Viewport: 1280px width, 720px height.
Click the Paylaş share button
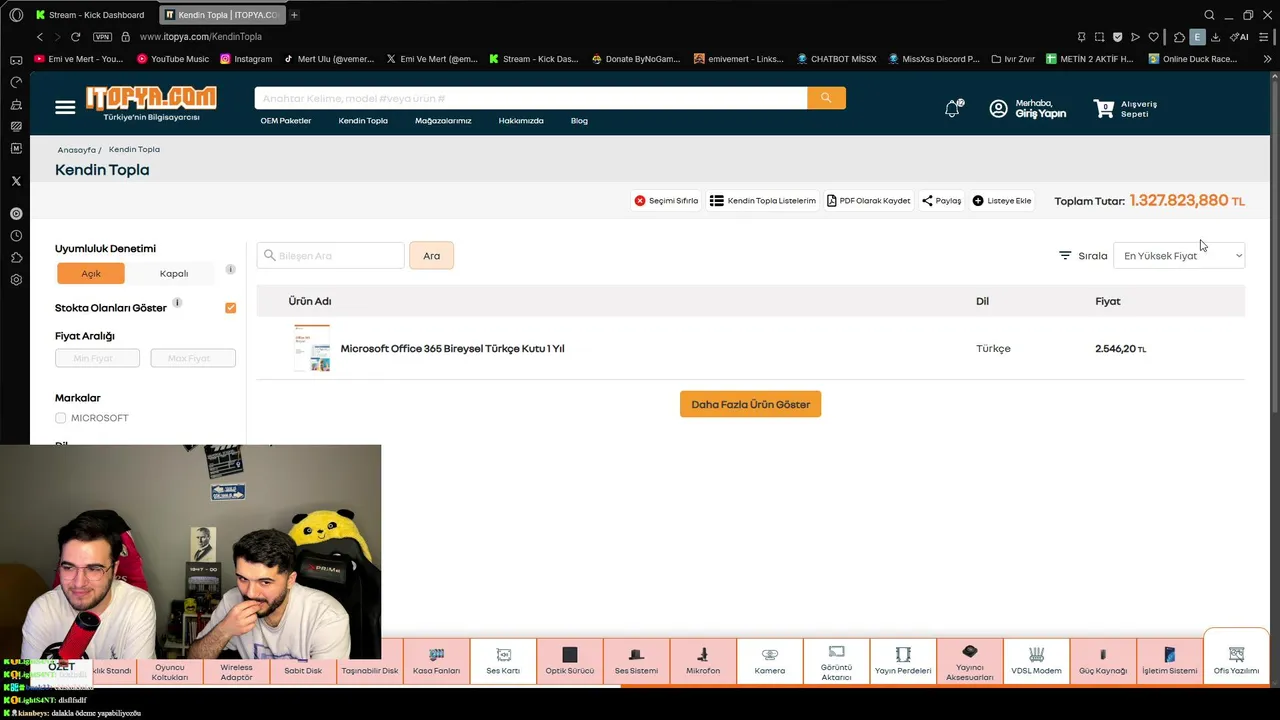click(x=942, y=201)
